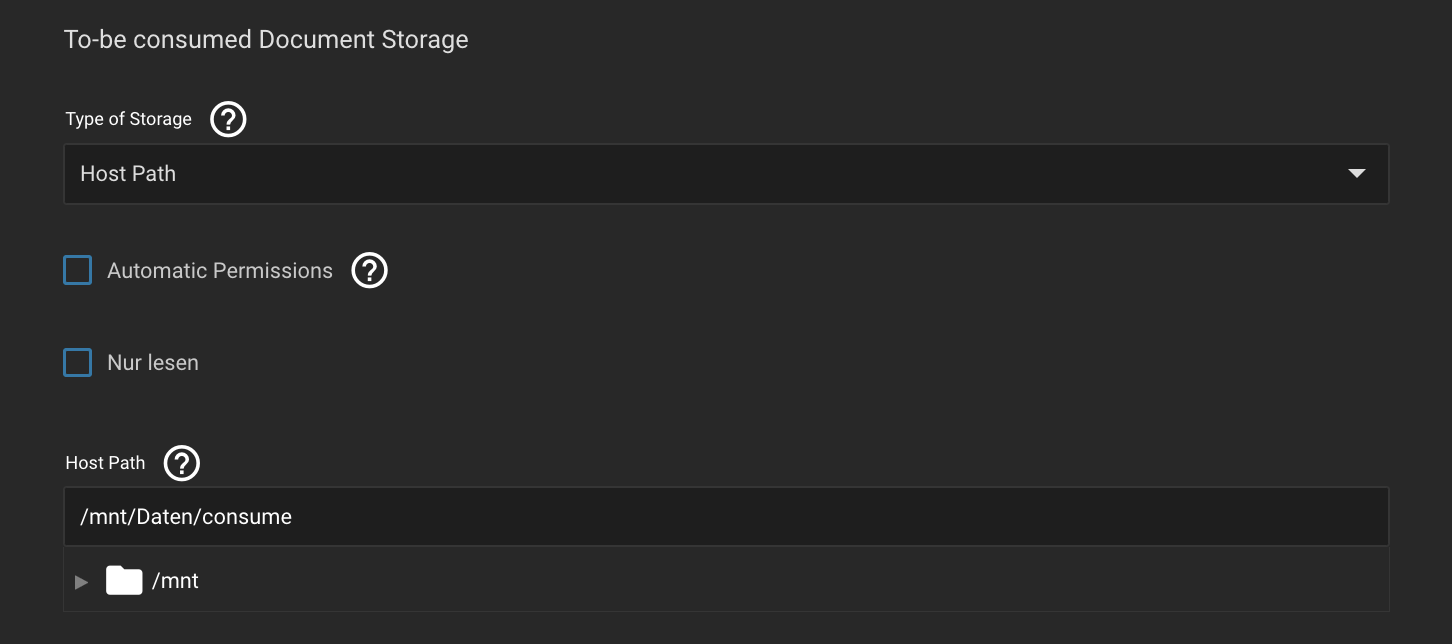Click the Automatic Permissions label text
Viewport: 1452px width, 644px height.
[x=220, y=271]
